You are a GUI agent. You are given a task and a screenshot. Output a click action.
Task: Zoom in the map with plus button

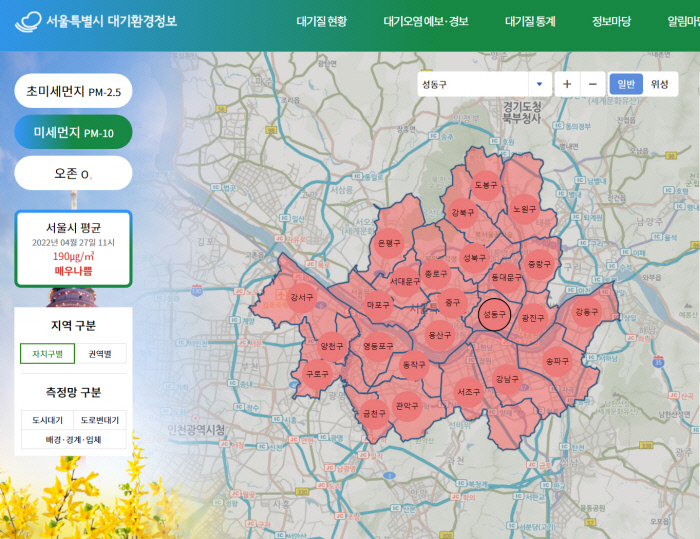click(567, 84)
